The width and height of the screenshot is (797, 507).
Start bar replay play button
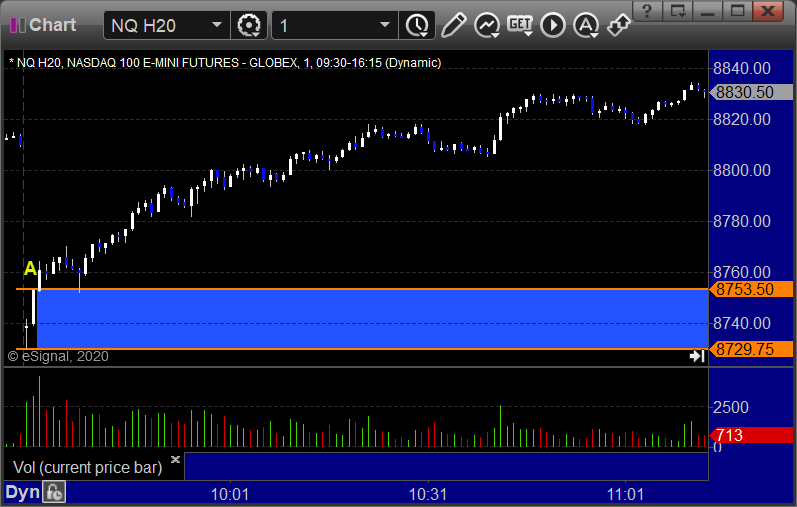click(x=553, y=25)
